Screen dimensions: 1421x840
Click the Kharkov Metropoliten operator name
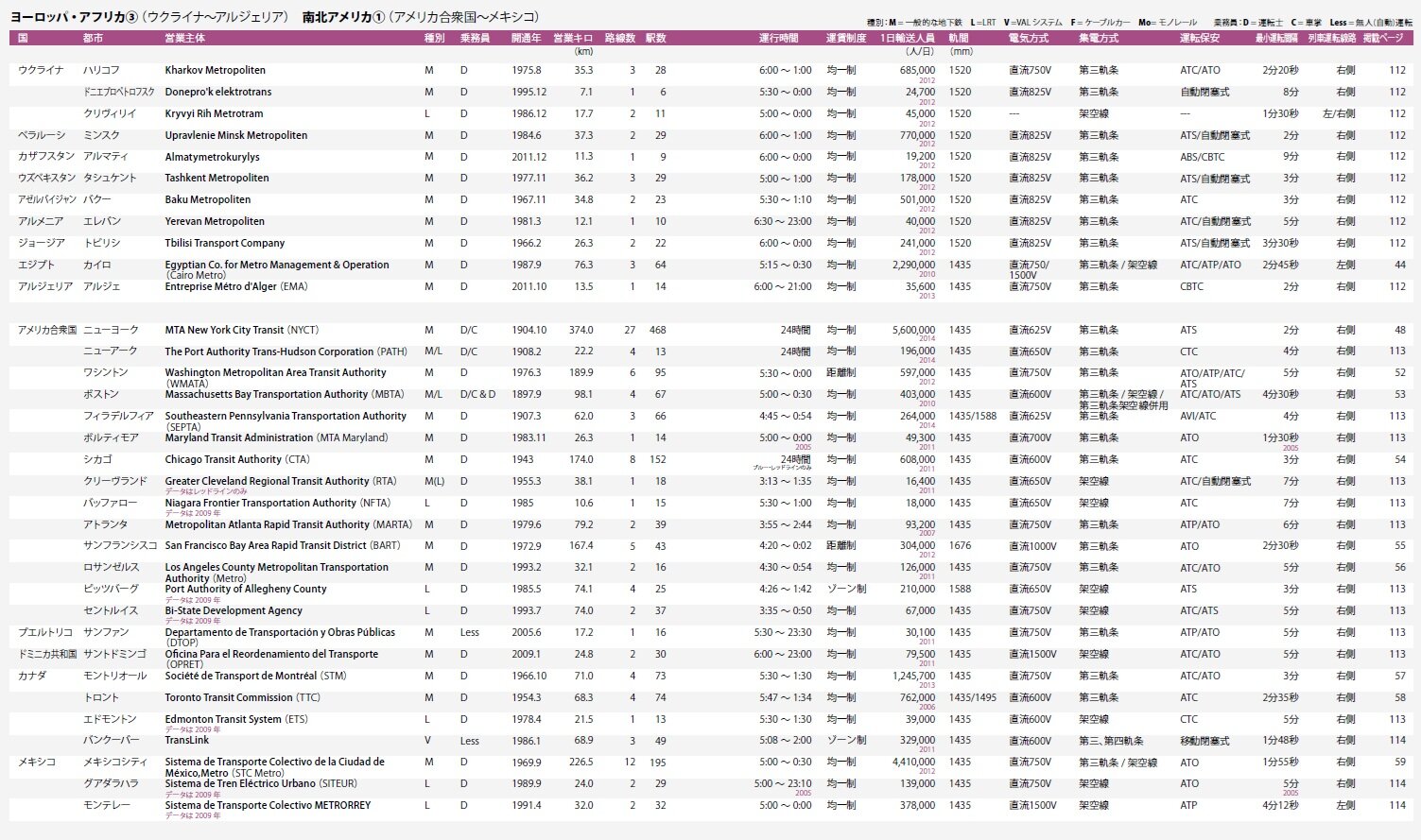point(216,70)
